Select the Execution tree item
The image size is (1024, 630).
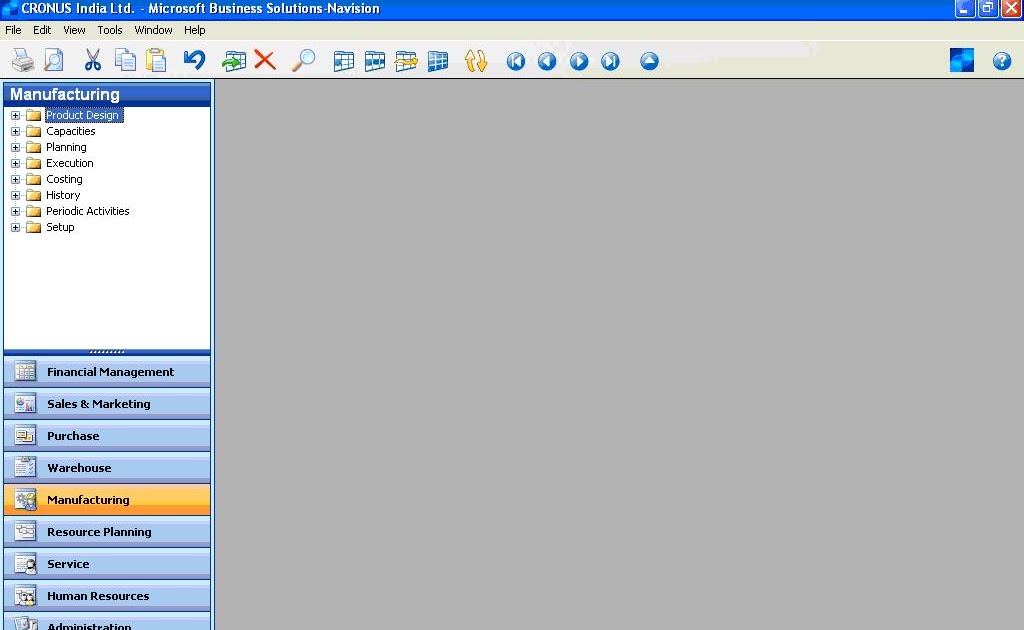(x=70, y=163)
